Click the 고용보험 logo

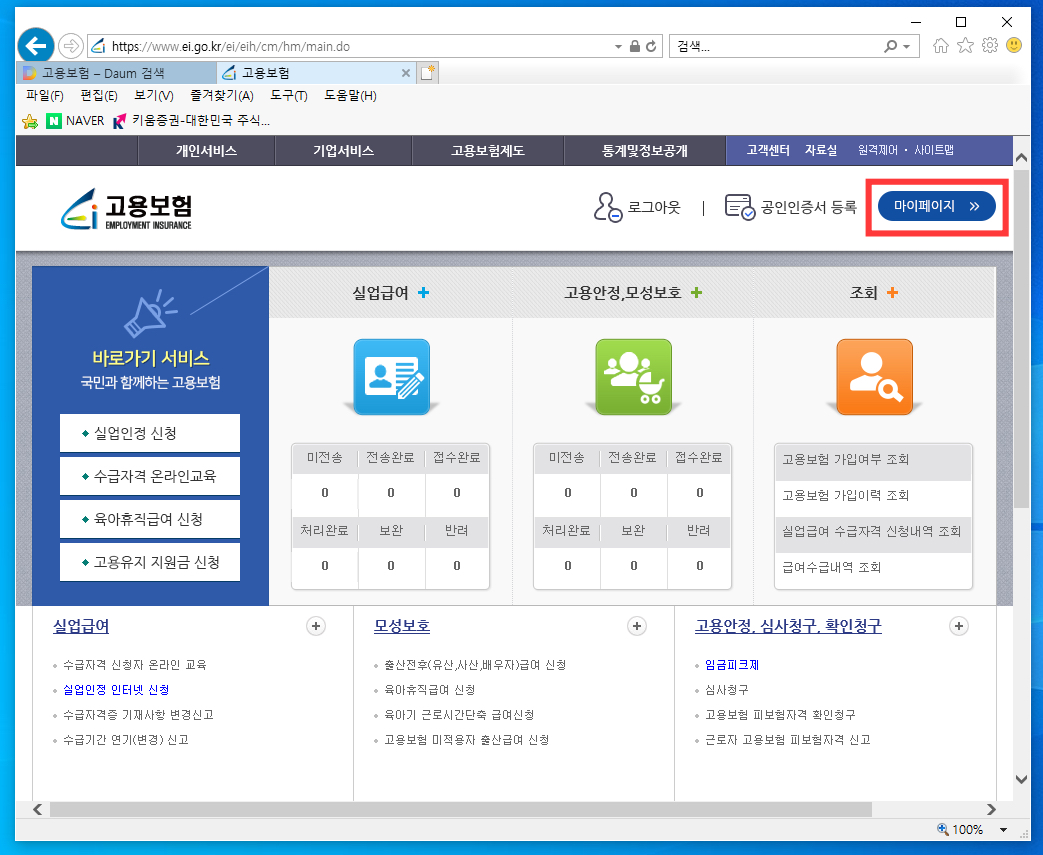[x=126, y=209]
